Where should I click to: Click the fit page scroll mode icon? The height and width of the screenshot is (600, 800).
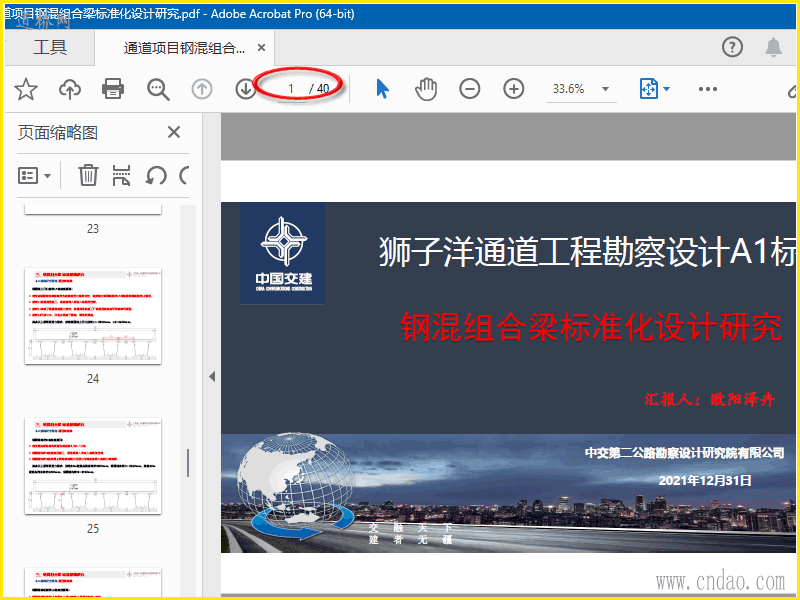[648, 89]
